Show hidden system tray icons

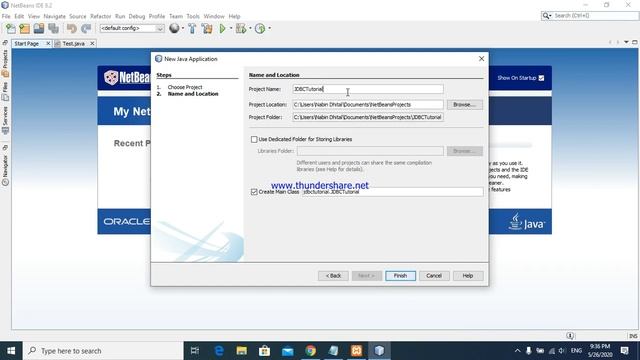point(517,351)
